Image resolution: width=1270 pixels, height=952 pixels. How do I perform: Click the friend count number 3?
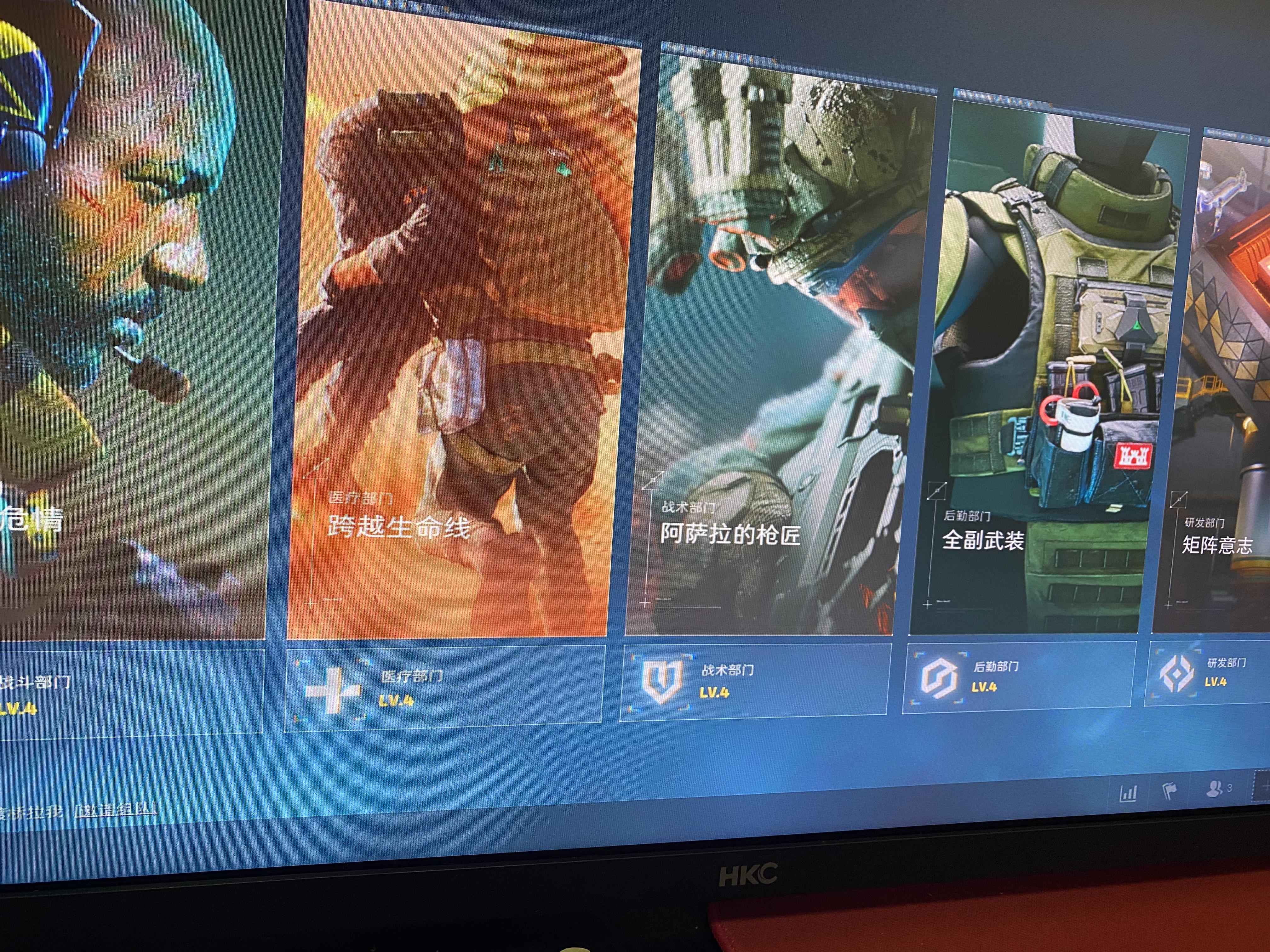[x=1229, y=789]
